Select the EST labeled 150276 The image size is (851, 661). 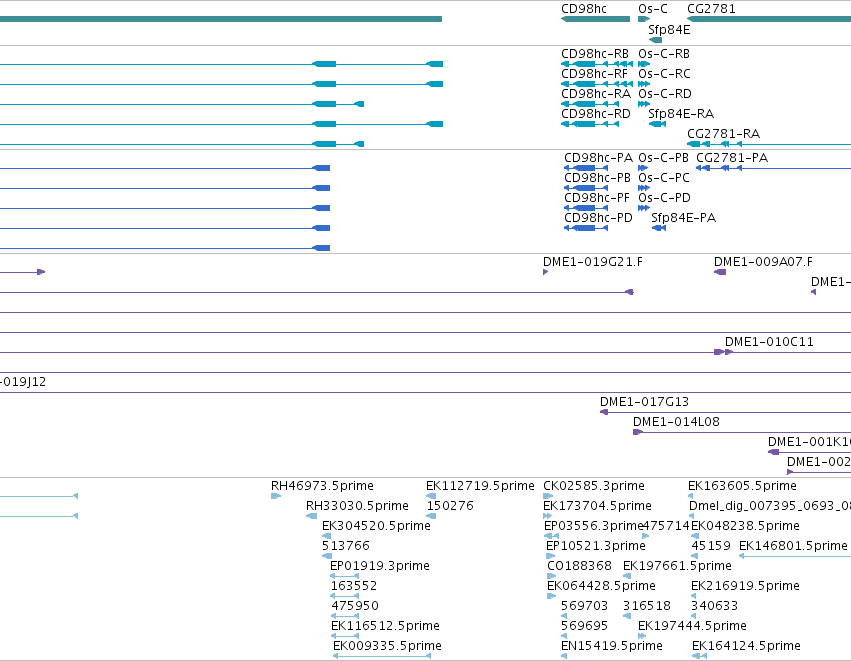(450, 506)
